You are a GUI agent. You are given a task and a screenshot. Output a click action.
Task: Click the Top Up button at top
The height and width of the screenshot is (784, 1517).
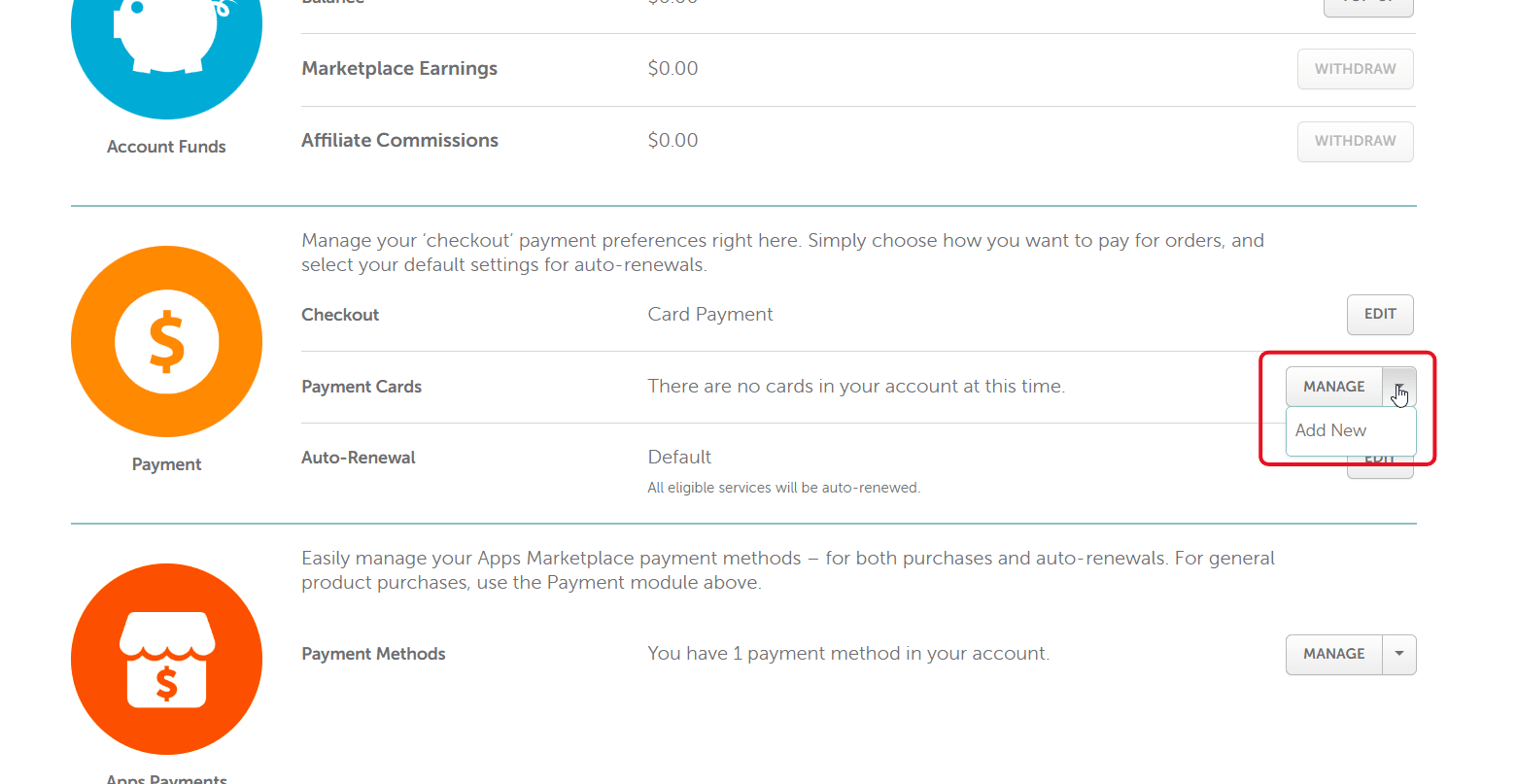point(1368,7)
